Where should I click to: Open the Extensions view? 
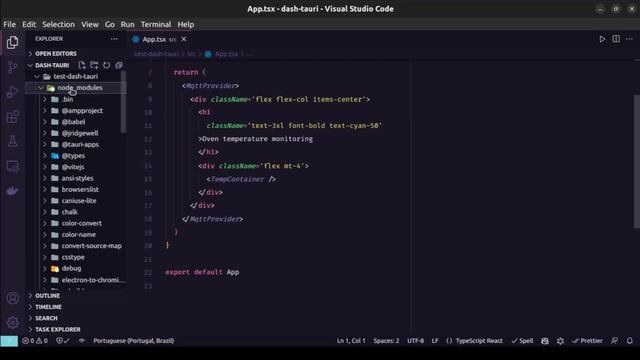coord(13,117)
